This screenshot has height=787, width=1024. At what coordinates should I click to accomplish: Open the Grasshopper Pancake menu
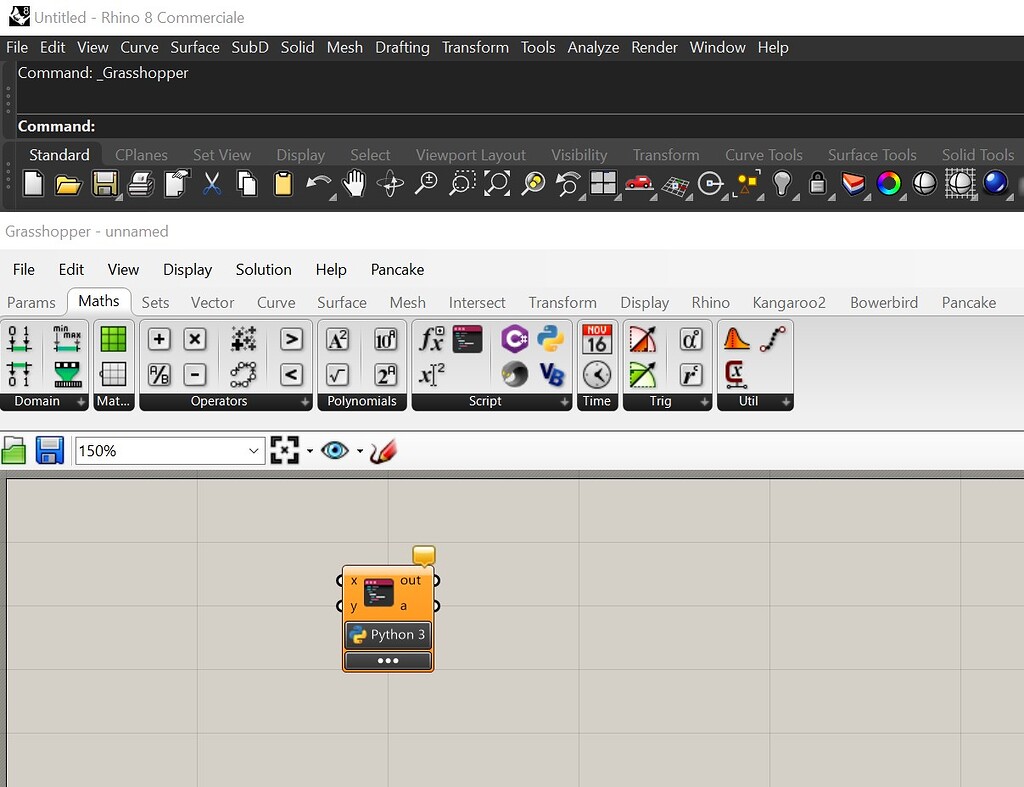[x=397, y=270]
